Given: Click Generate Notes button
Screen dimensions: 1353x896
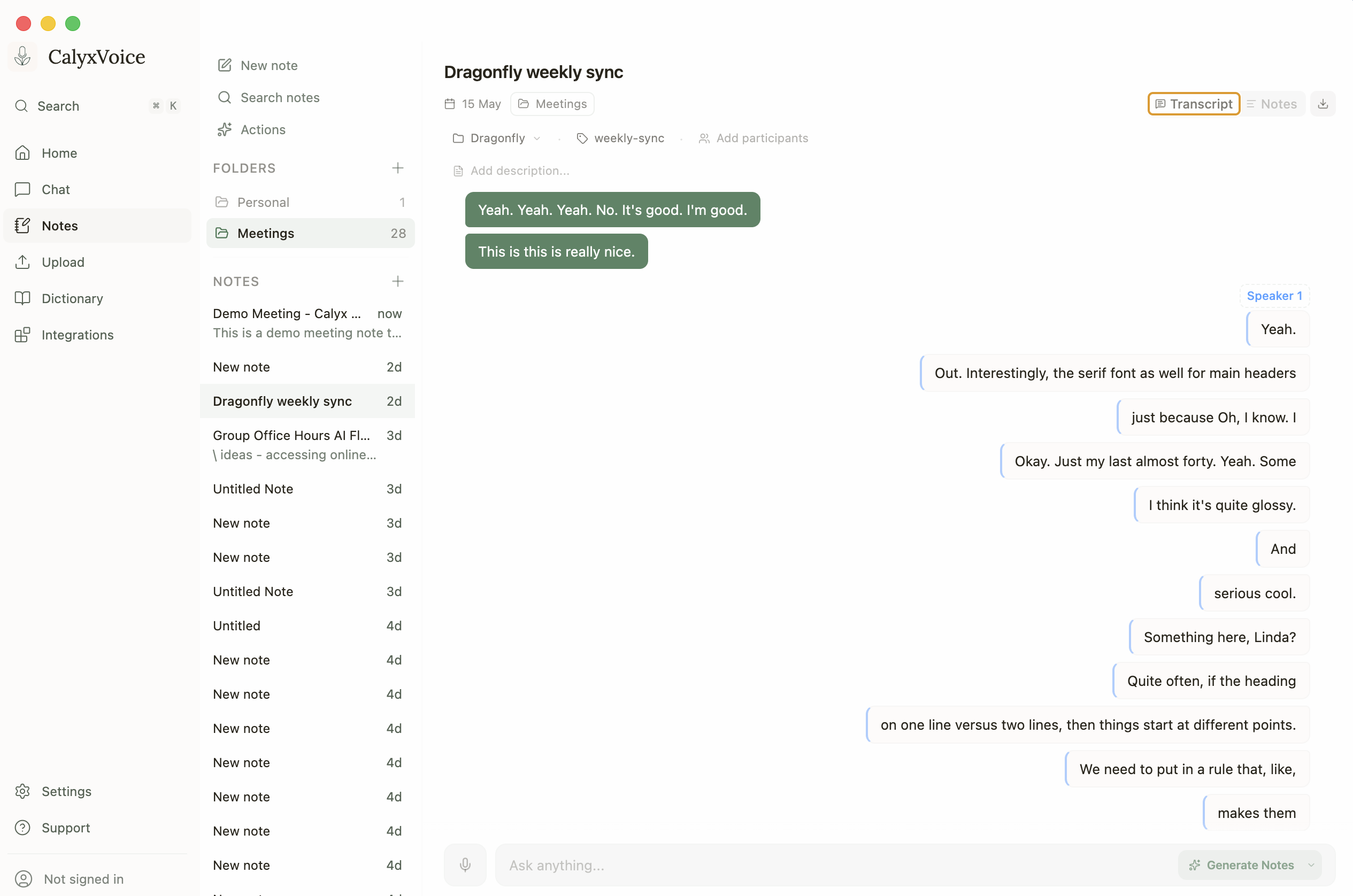Looking at the screenshot, I should (x=1242, y=865).
